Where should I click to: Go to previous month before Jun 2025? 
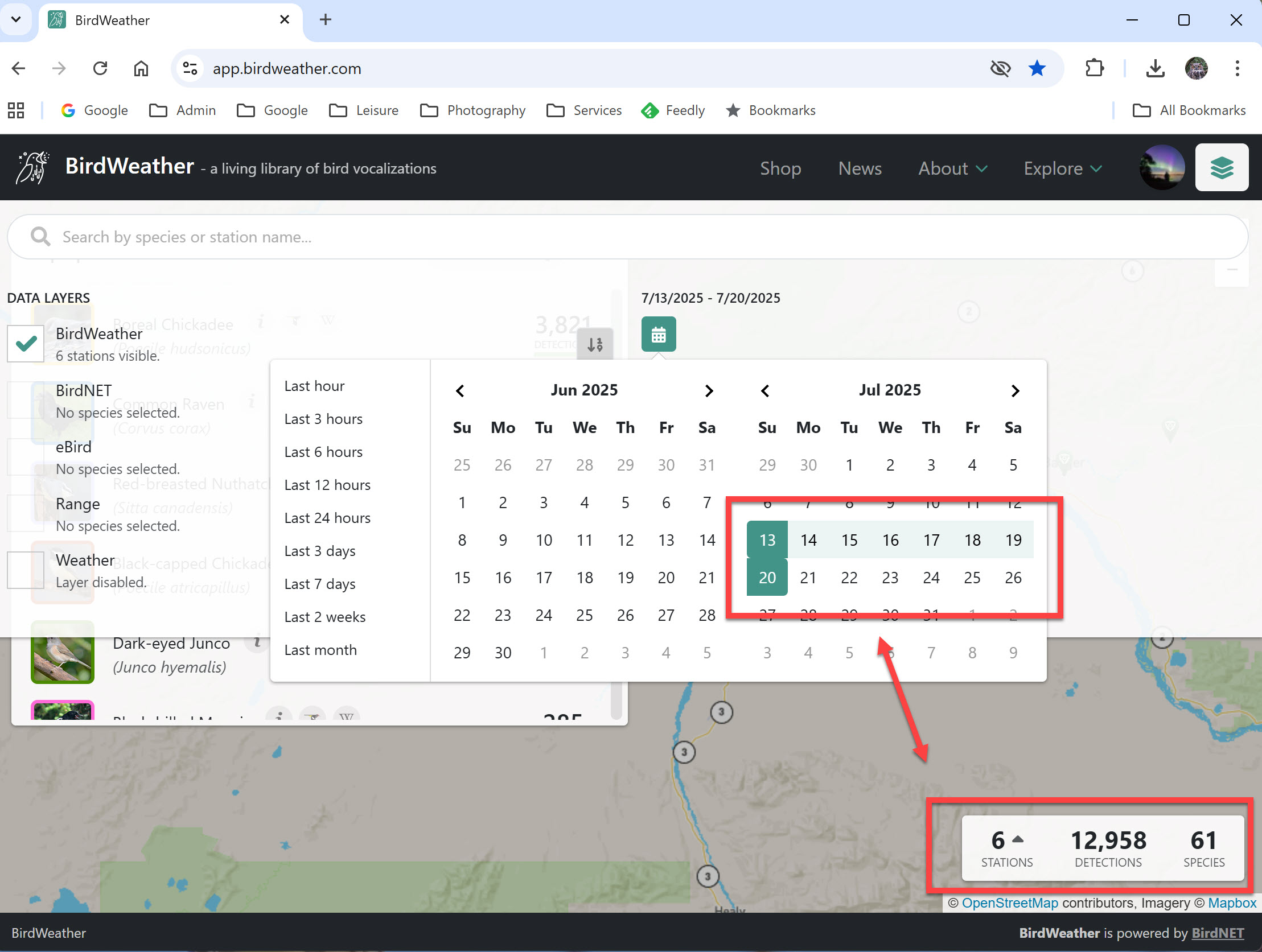(460, 391)
